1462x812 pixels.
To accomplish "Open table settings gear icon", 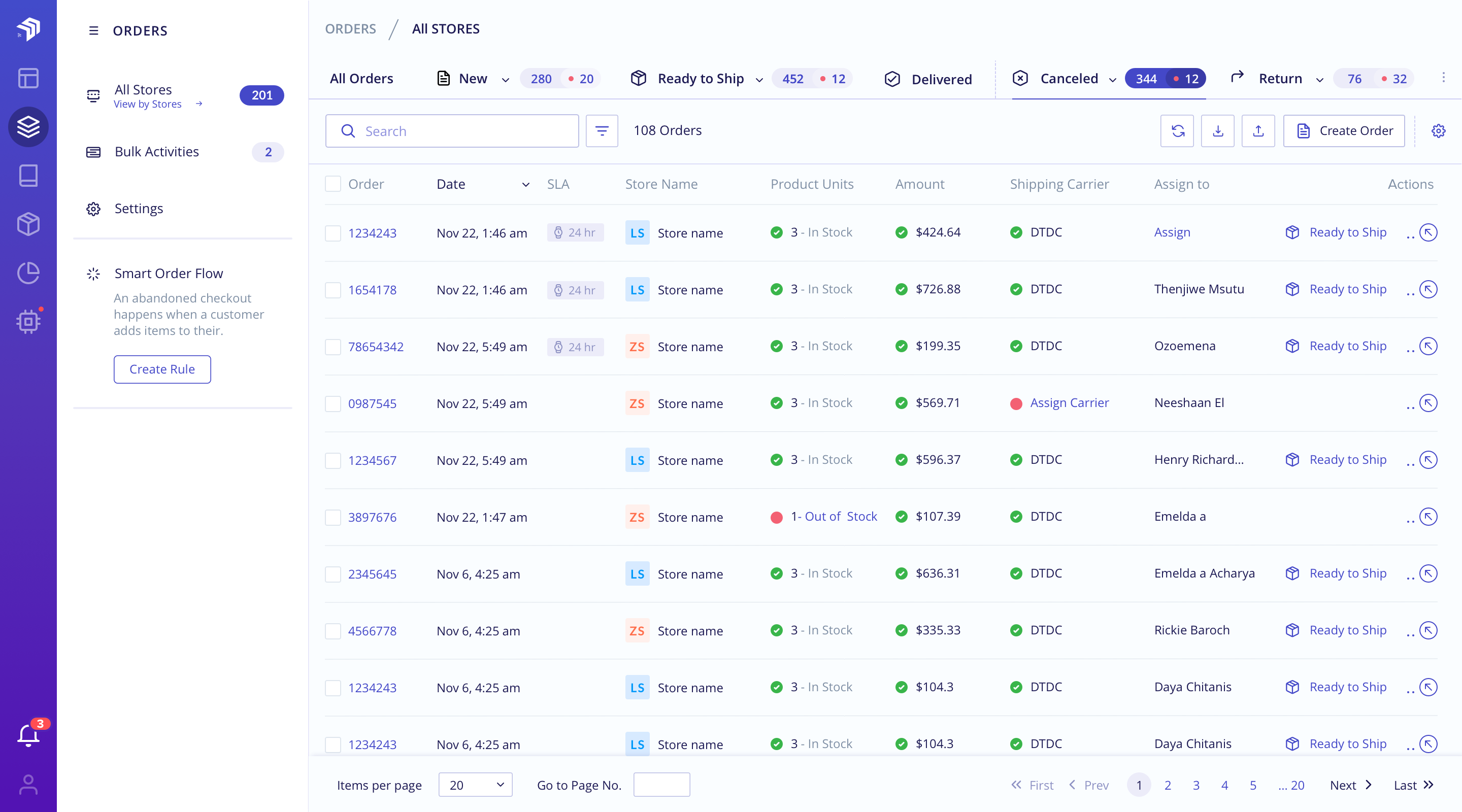I will tap(1438, 131).
